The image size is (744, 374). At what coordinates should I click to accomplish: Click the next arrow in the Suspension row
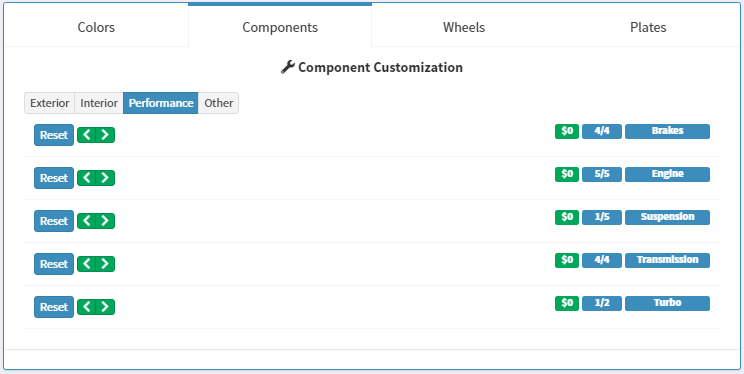105,221
